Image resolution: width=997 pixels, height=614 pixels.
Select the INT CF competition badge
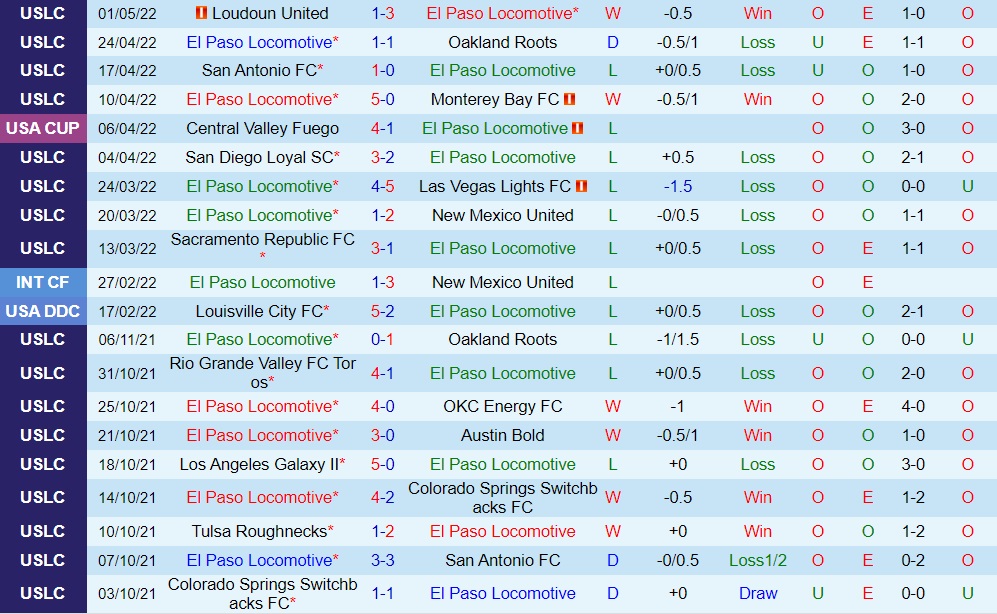click(43, 283)
